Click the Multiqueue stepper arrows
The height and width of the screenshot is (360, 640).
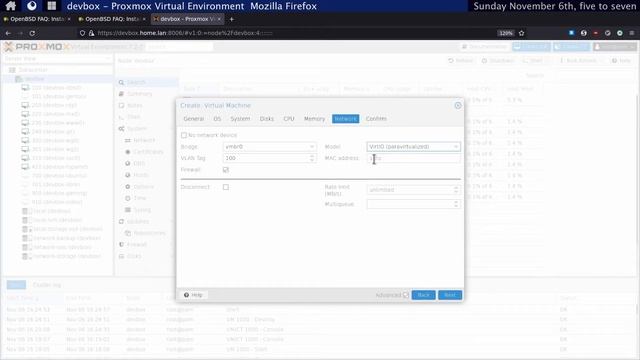(x=456, y=204)
